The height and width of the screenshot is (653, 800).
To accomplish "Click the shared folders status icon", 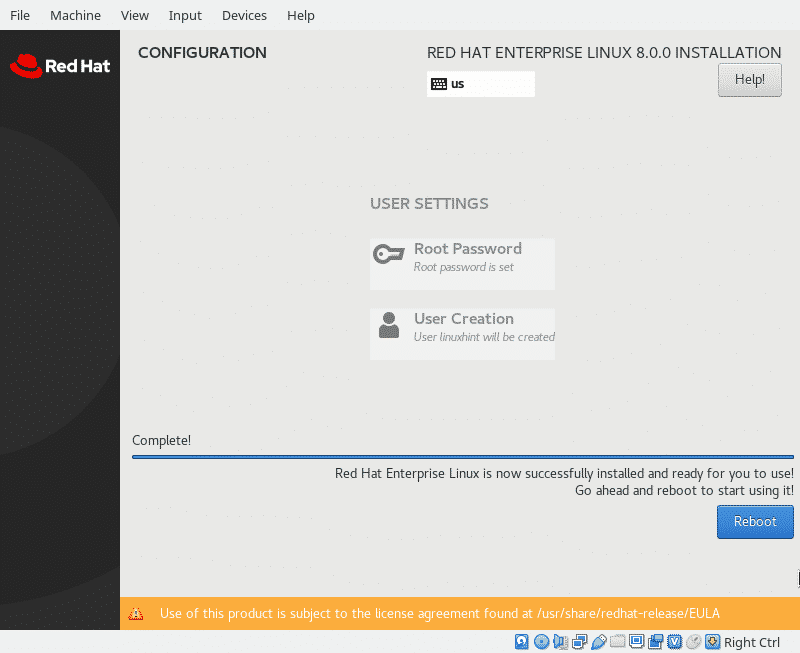I will [617, 641].
